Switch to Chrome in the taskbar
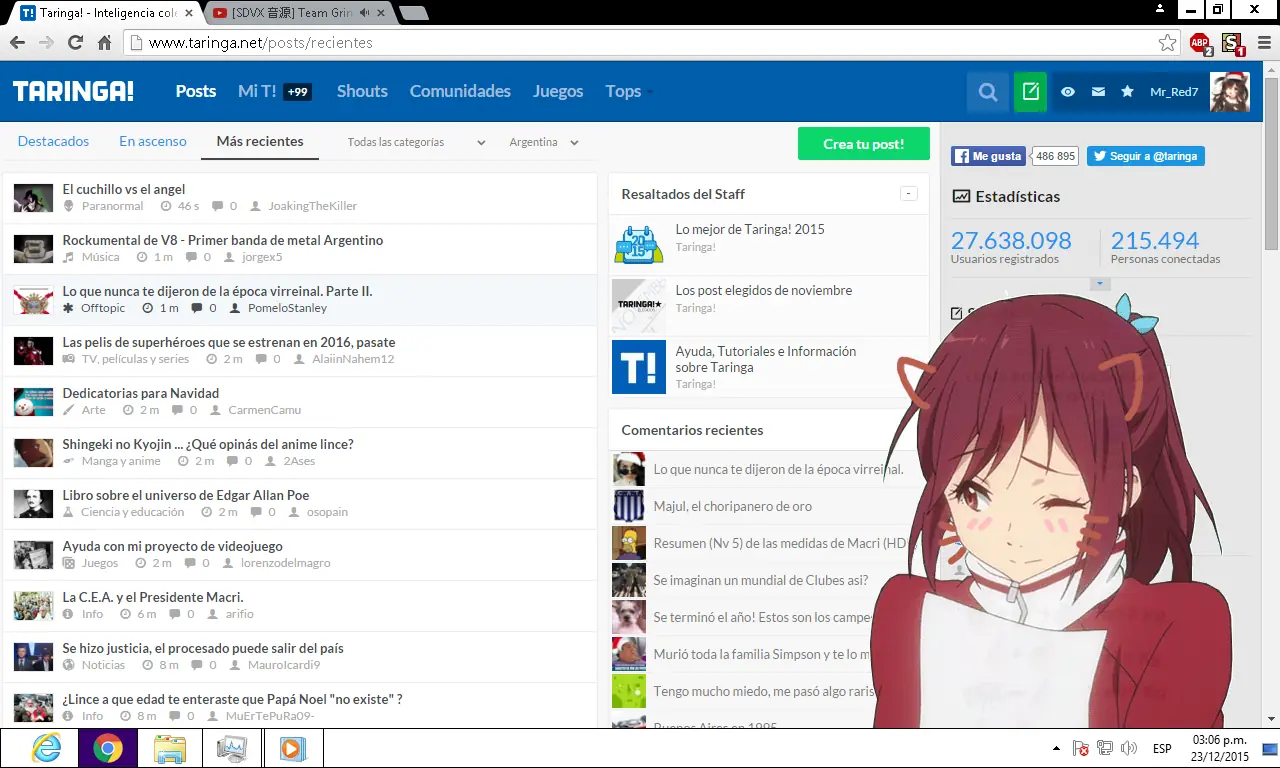This screenshot has height=768, width=1280. [108, 748]
